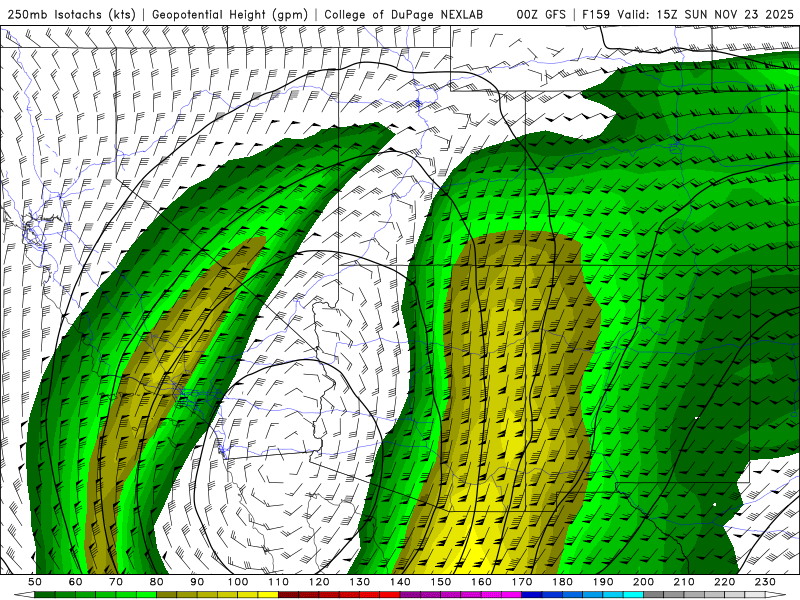The width and height of the screenshot is (800, 600).
Task: Click the 'Geopotential Height (gpm)' label
Action: point(230,15)
